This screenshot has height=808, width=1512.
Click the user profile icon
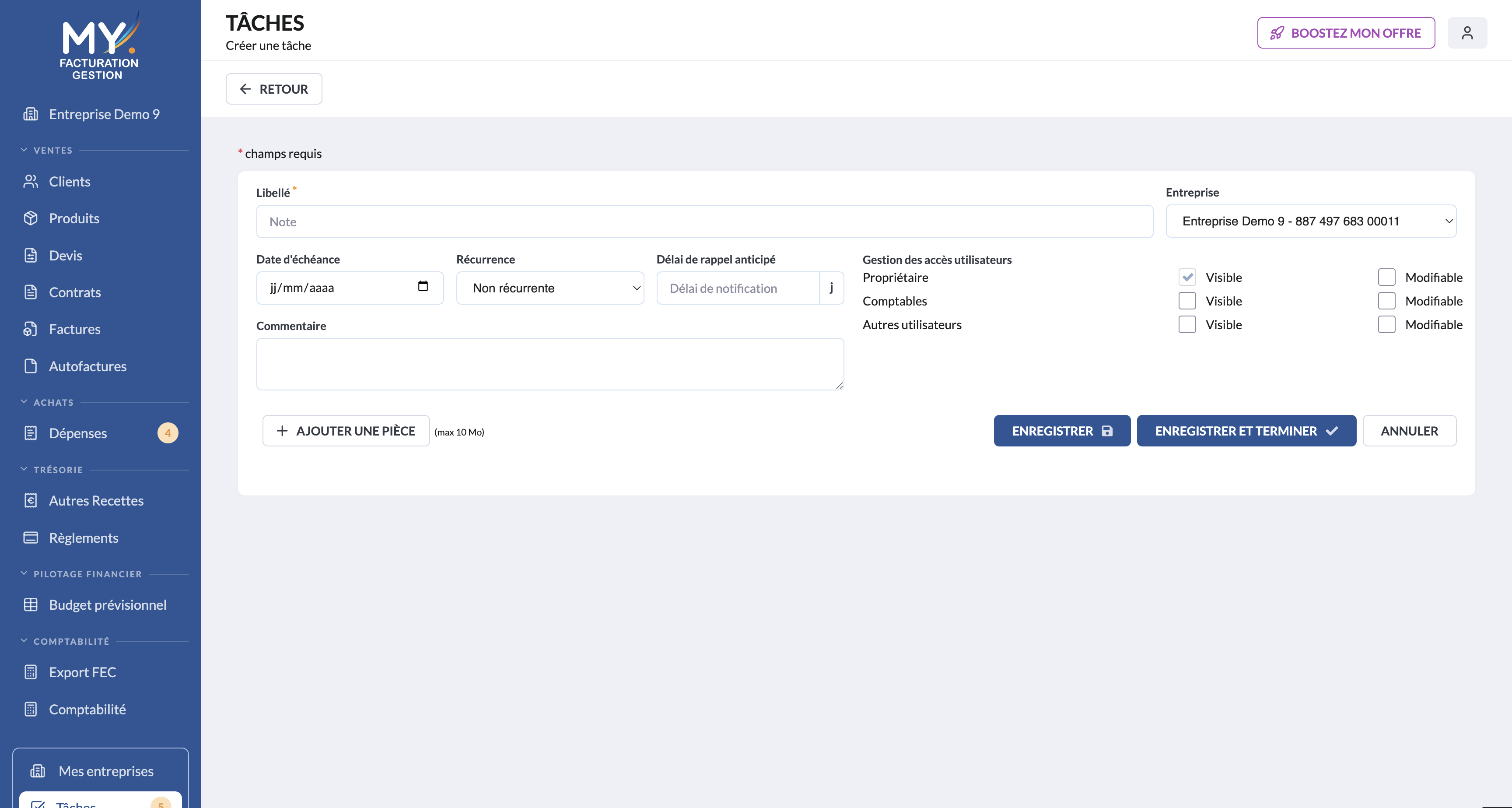tap(1467, 33)
